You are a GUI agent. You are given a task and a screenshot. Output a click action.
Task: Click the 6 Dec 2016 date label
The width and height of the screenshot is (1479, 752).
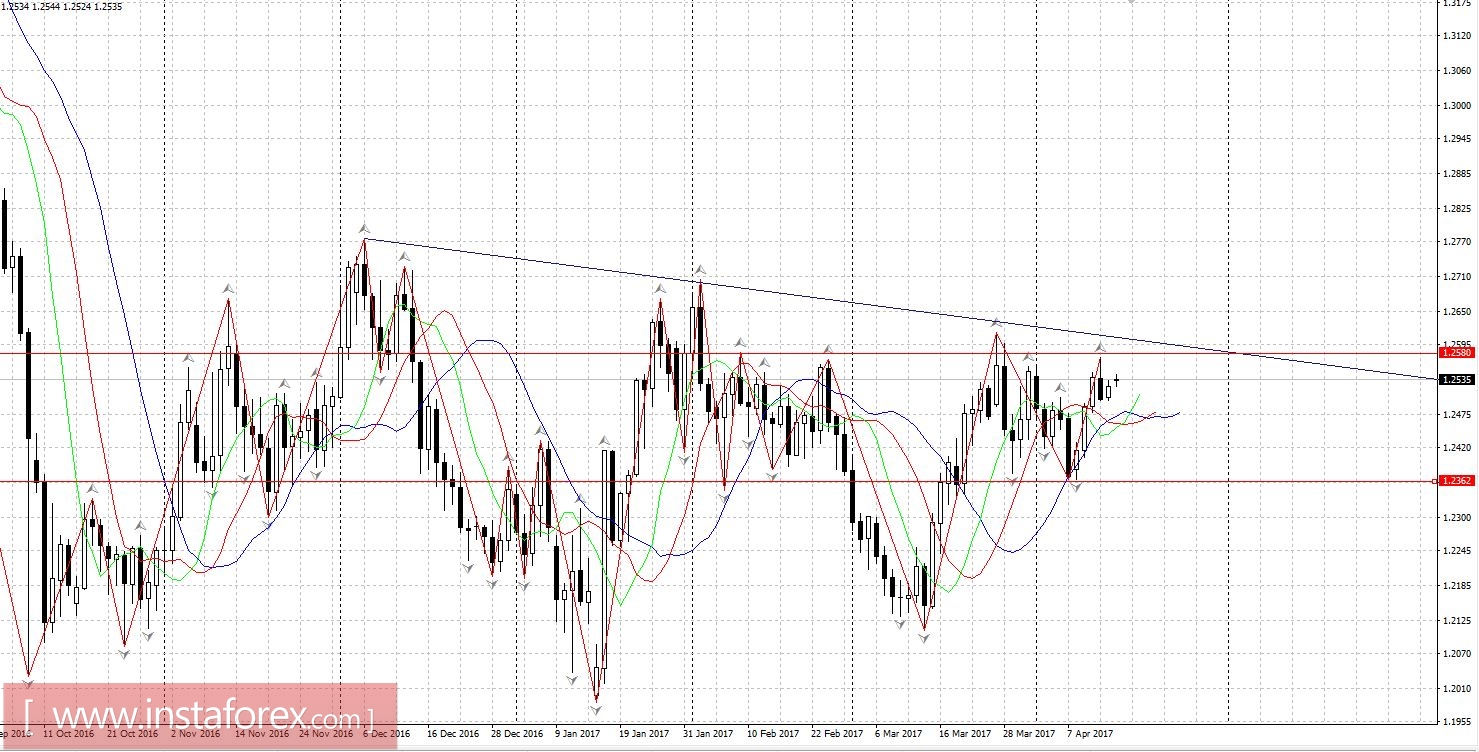click(x=386, y=734)
